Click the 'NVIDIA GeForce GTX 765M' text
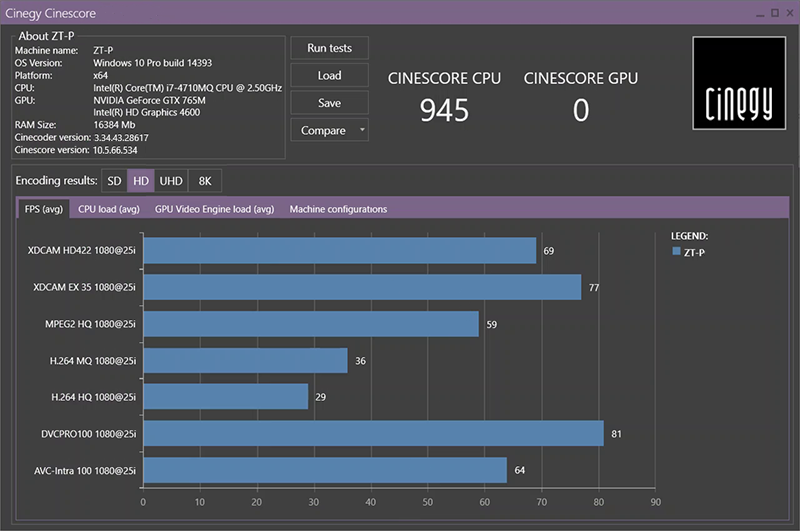This screenshot has width=800, height=531. pyautogui.click(x=149, y=100)
